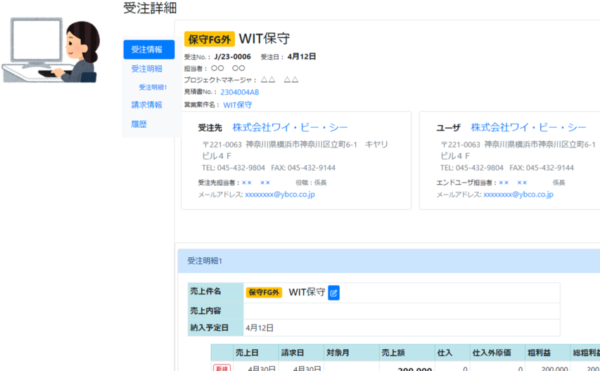Open the 履歴 sidebar item
The width and height of the screenshot is (600, 371).
[x=139, y=124]
